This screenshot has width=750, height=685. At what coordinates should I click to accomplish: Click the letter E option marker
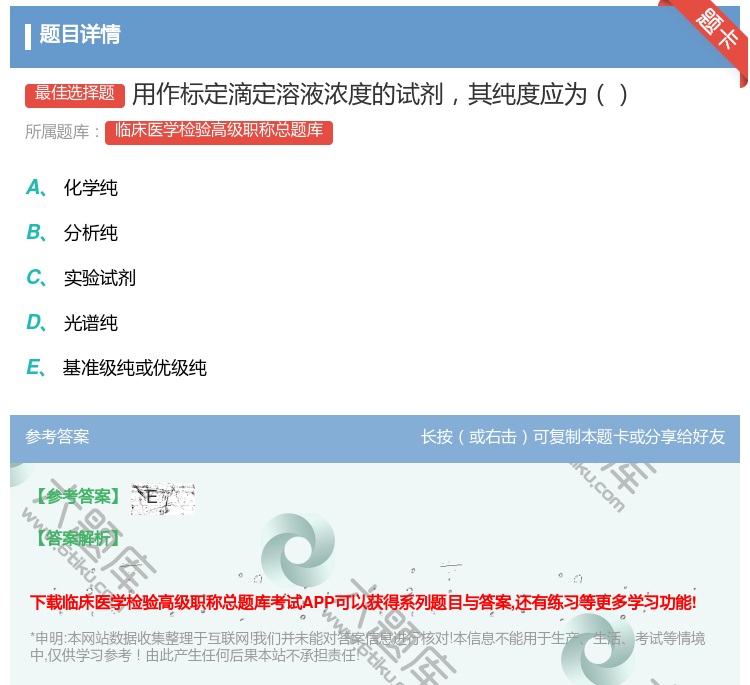tap(35, 368)
